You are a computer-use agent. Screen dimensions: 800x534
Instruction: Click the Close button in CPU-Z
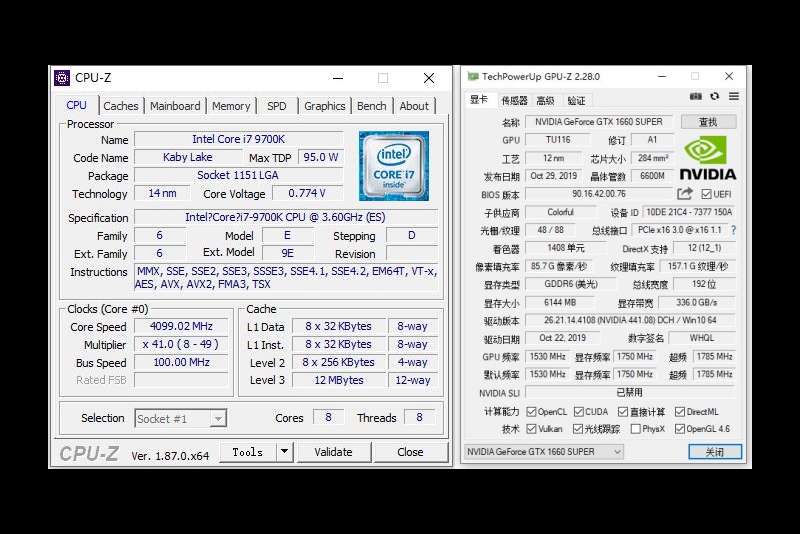[410, 452]
